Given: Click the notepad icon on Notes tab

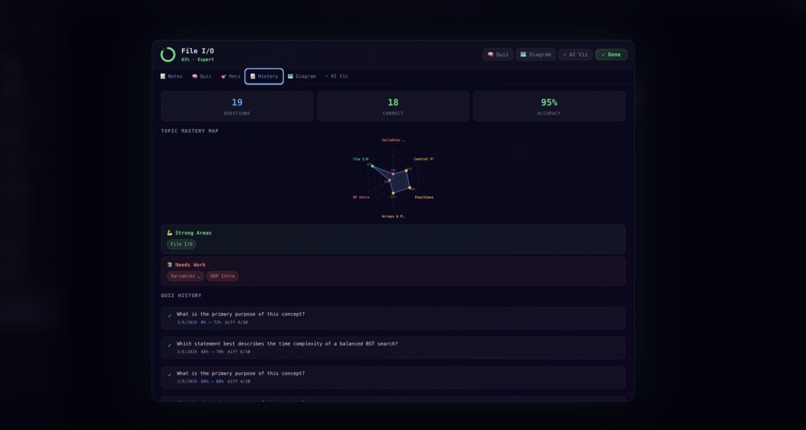Looking at the screenshot, I should [x=163, y=76].
